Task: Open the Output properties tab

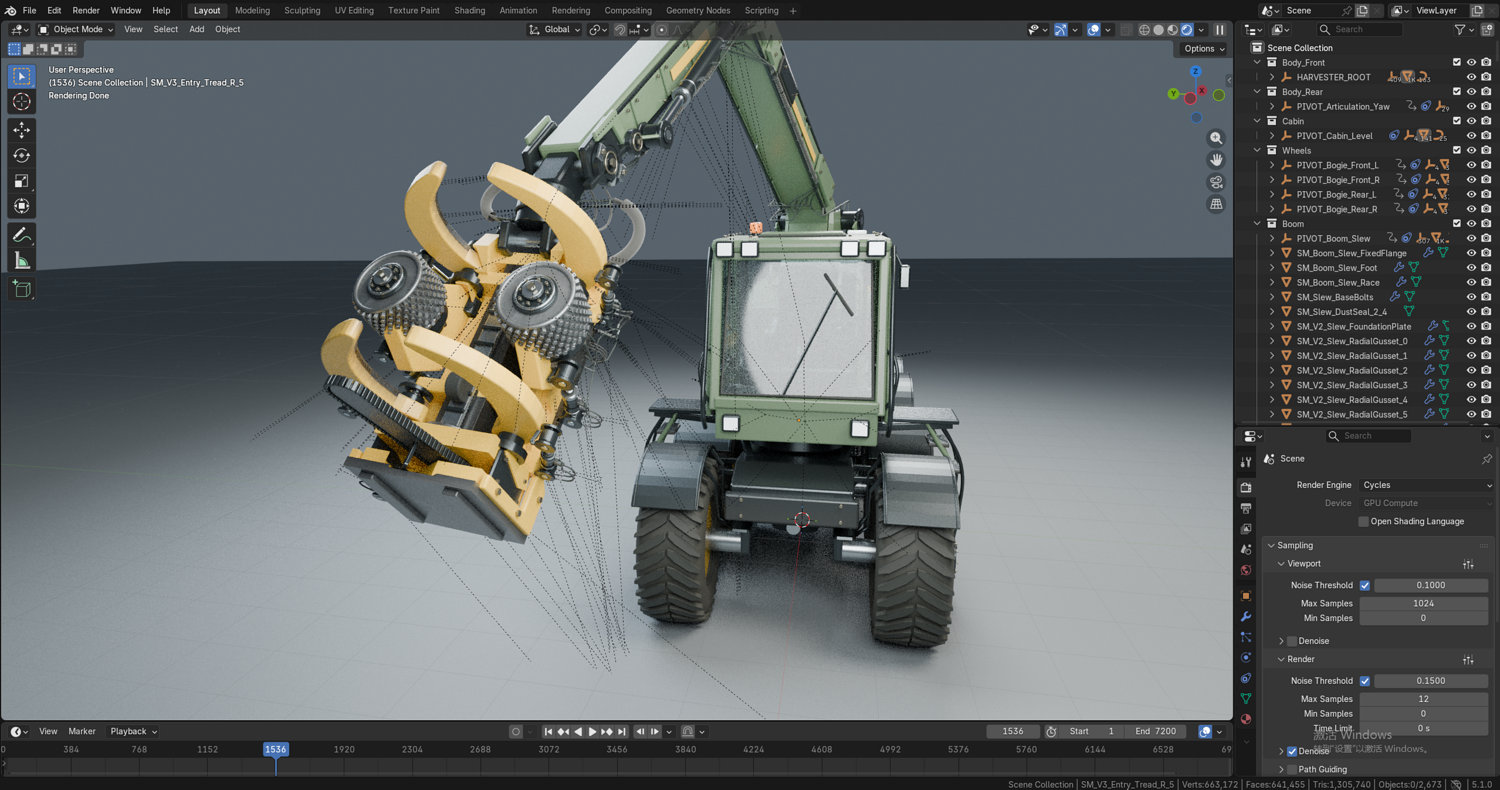Action: (1246, 508)
